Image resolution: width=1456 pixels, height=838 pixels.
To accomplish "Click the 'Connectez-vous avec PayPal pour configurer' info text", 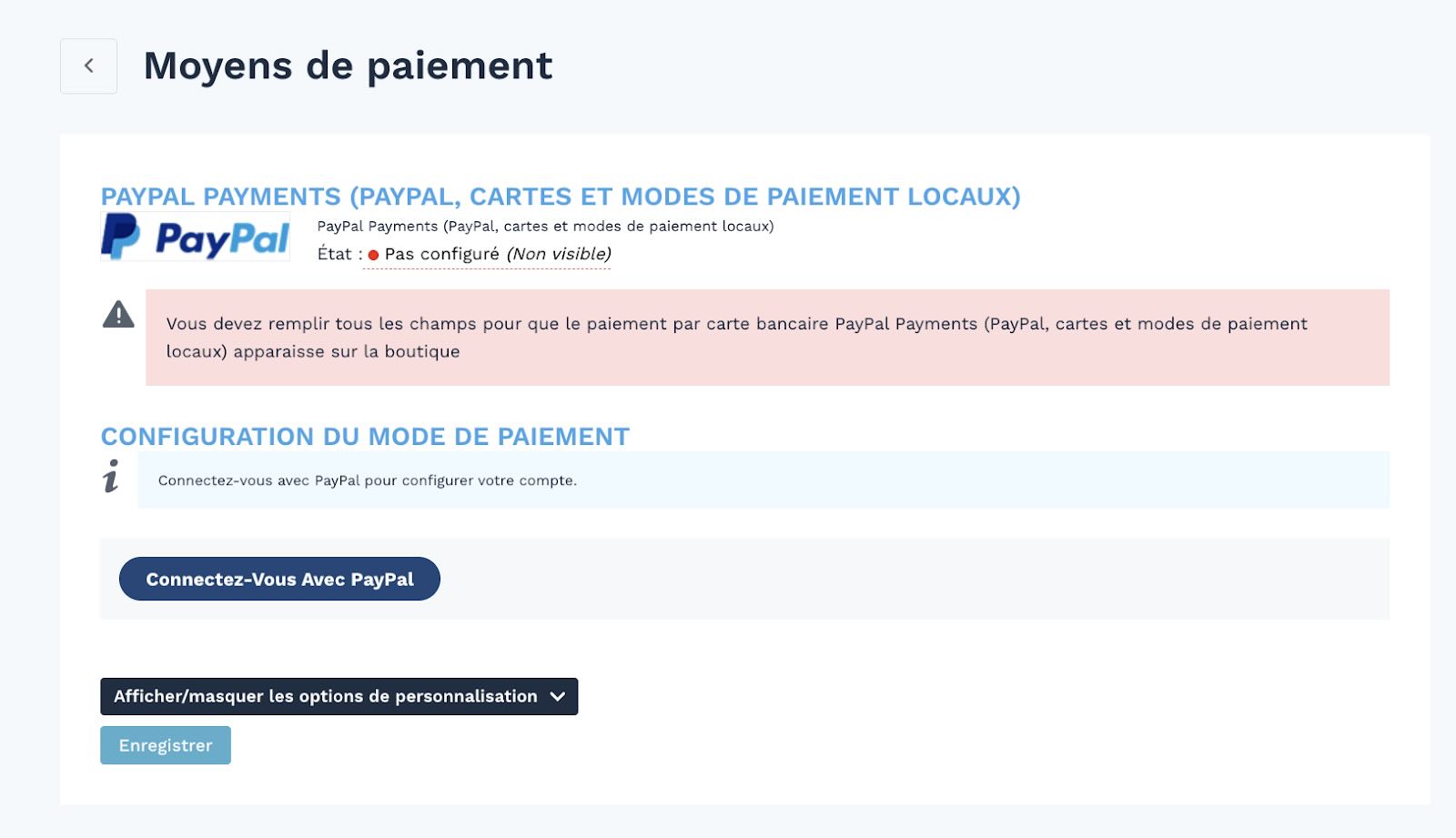I will 368,480.
